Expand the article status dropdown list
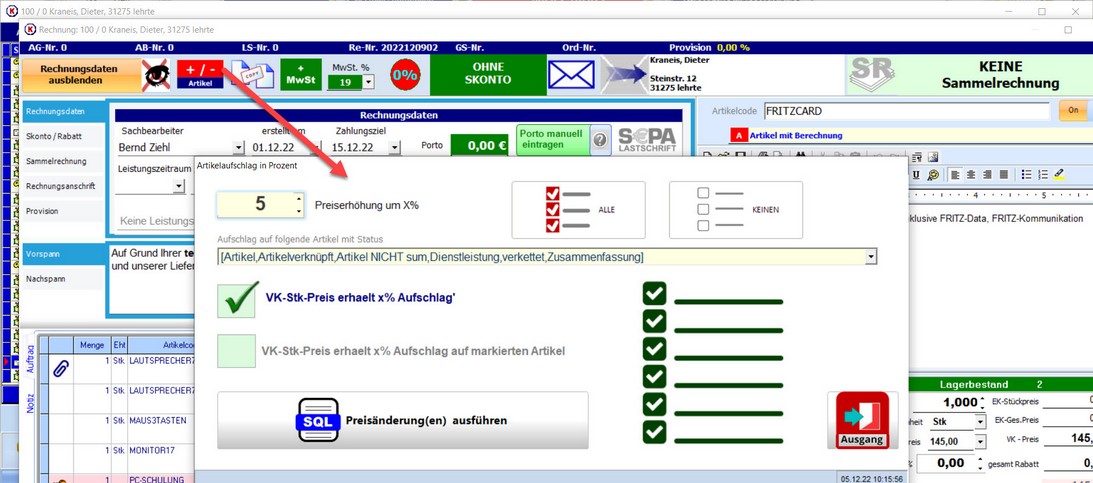The width and height of the screenshot is (1093, 483). [870, 257]
